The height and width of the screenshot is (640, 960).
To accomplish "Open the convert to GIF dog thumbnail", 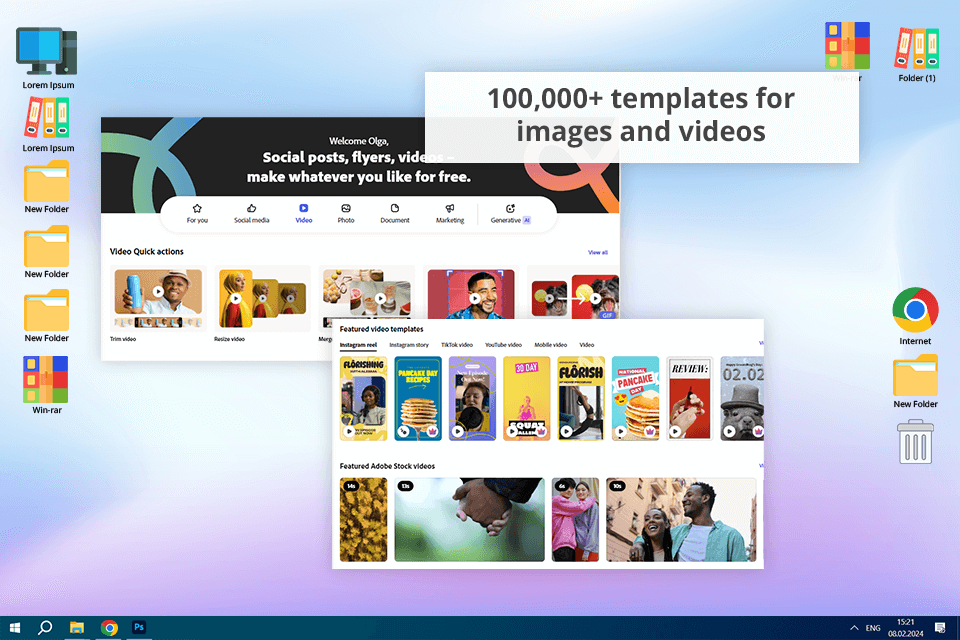I will [x=575, y=296].
